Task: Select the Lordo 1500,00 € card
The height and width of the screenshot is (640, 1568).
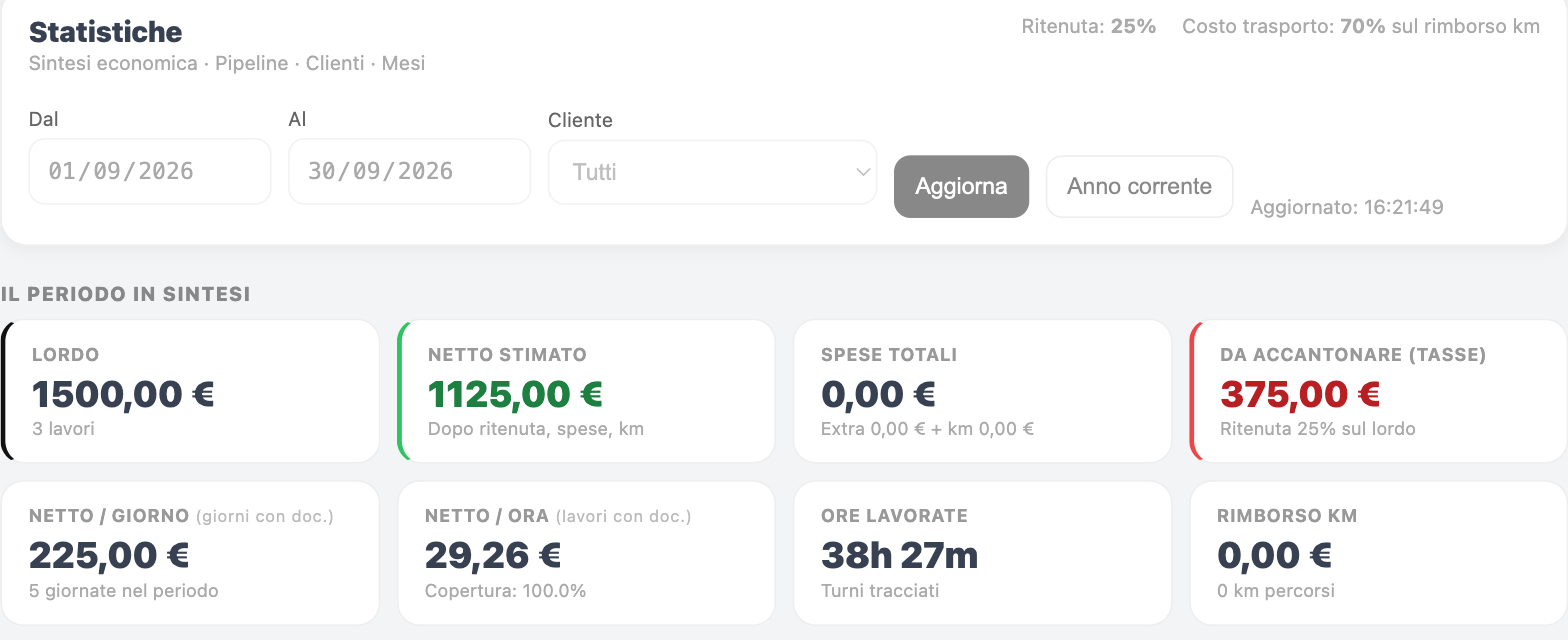Action: click(190, 391)
